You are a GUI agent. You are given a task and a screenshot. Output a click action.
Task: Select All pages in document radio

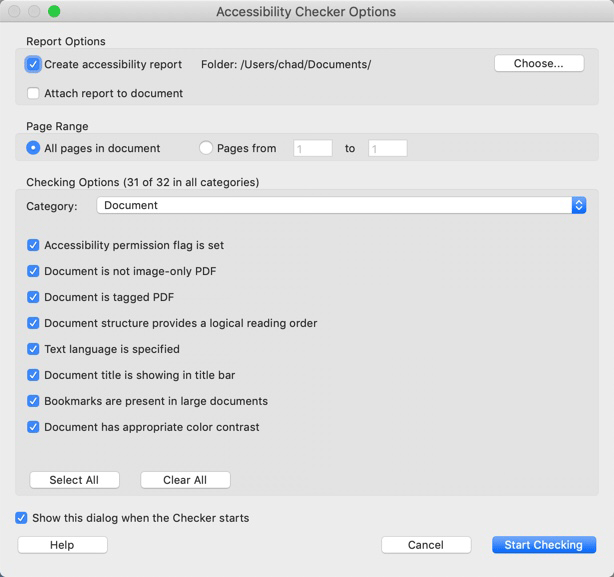coord(33,148)
